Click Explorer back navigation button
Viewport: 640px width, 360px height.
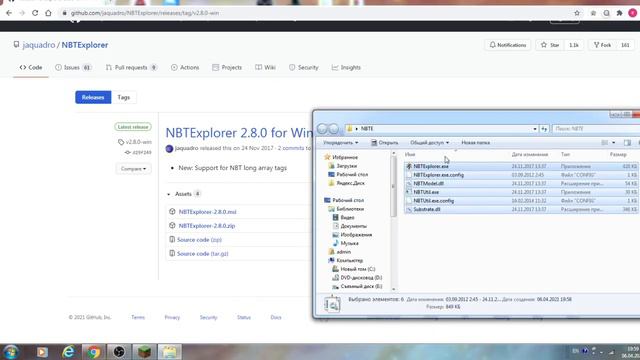(x=322, y=129)
